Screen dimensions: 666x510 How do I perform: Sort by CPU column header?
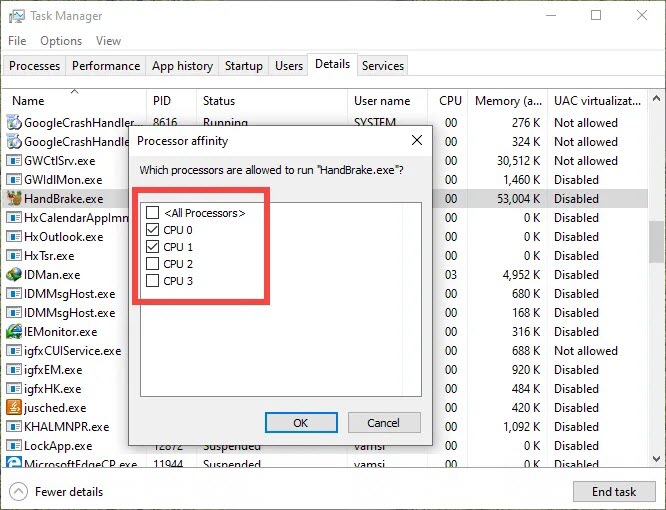[448, 101]
